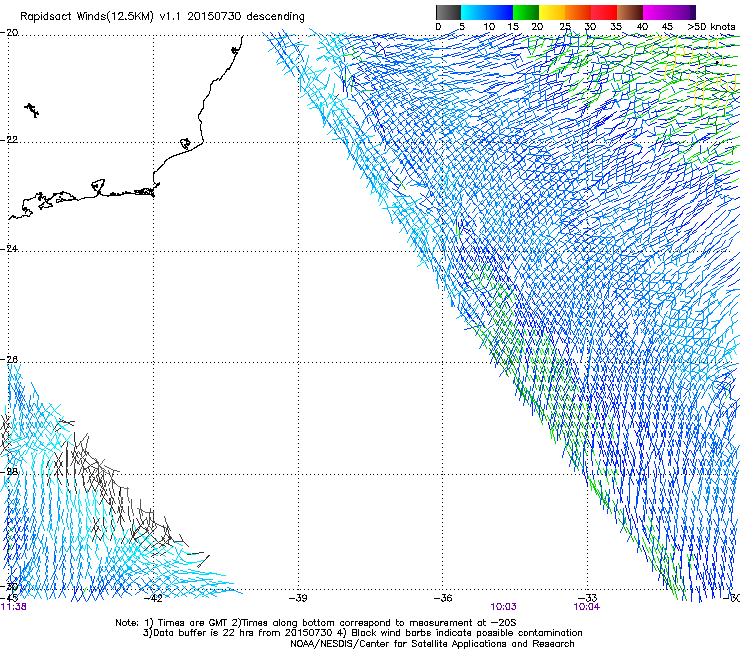This screenshot has width=740, height=650.
Task: Click the '-33' longitude axis label
Action: (588, 598)
